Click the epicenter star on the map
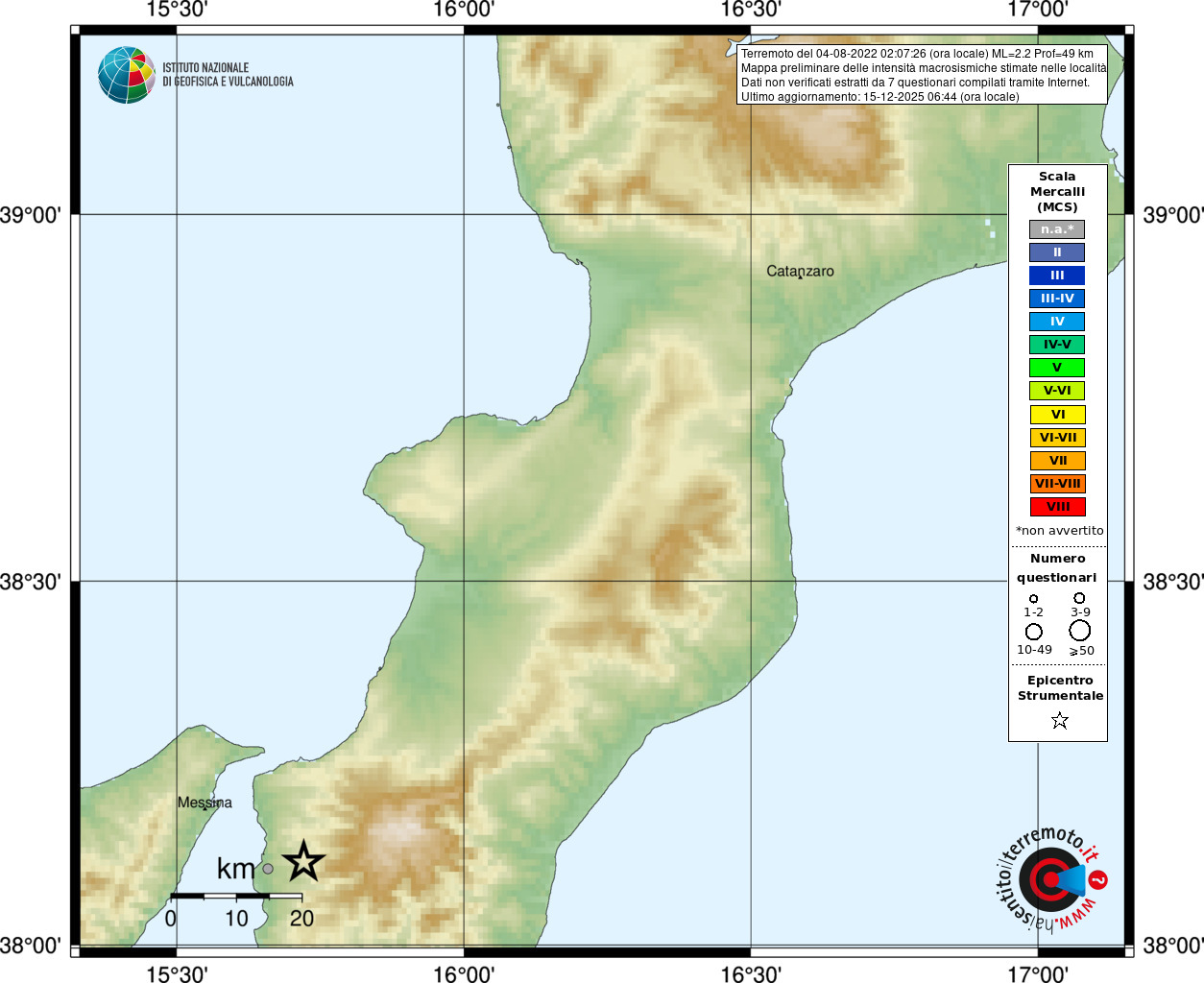Viewport: 1204px width, 983px height. click(x=304, y=861)
